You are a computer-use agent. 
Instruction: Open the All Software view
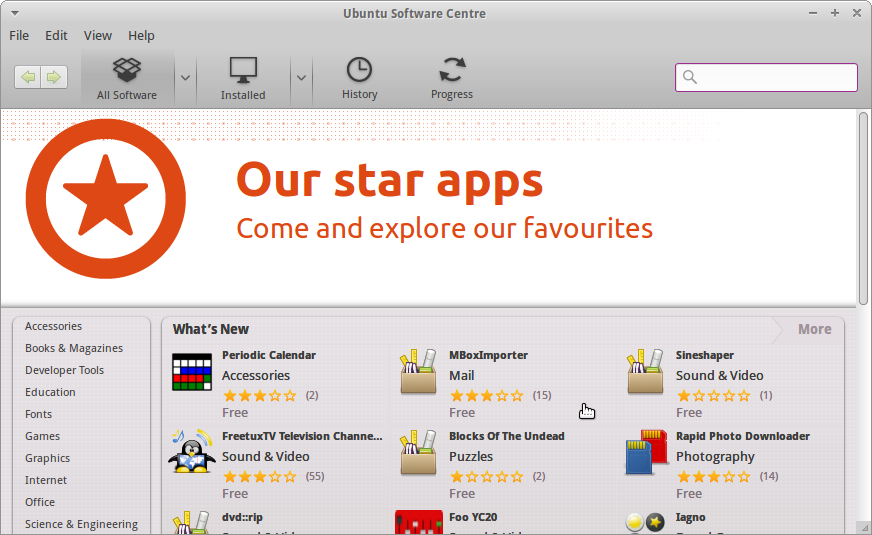(127, 78)
